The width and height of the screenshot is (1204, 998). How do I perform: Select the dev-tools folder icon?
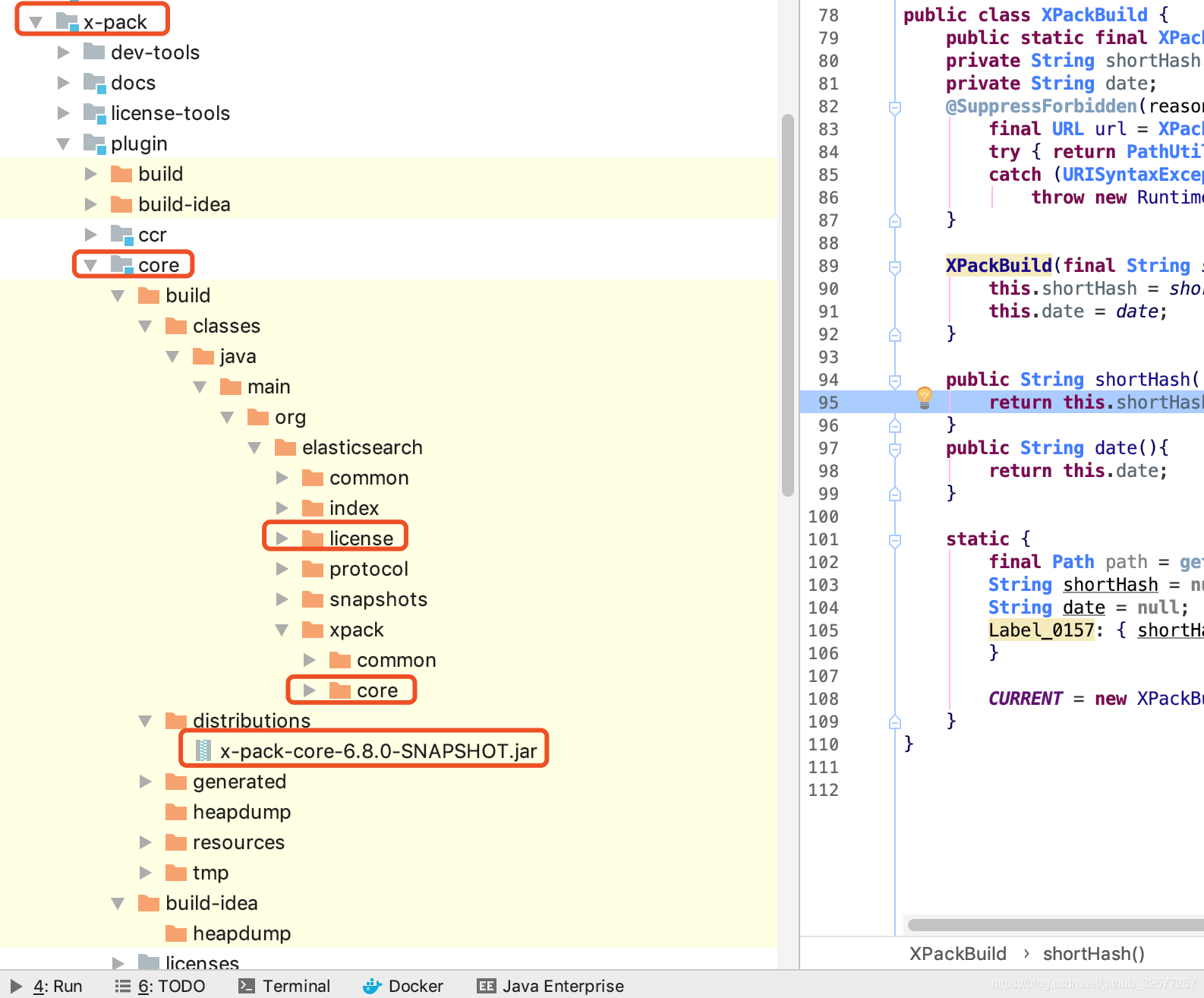(94, 52)
